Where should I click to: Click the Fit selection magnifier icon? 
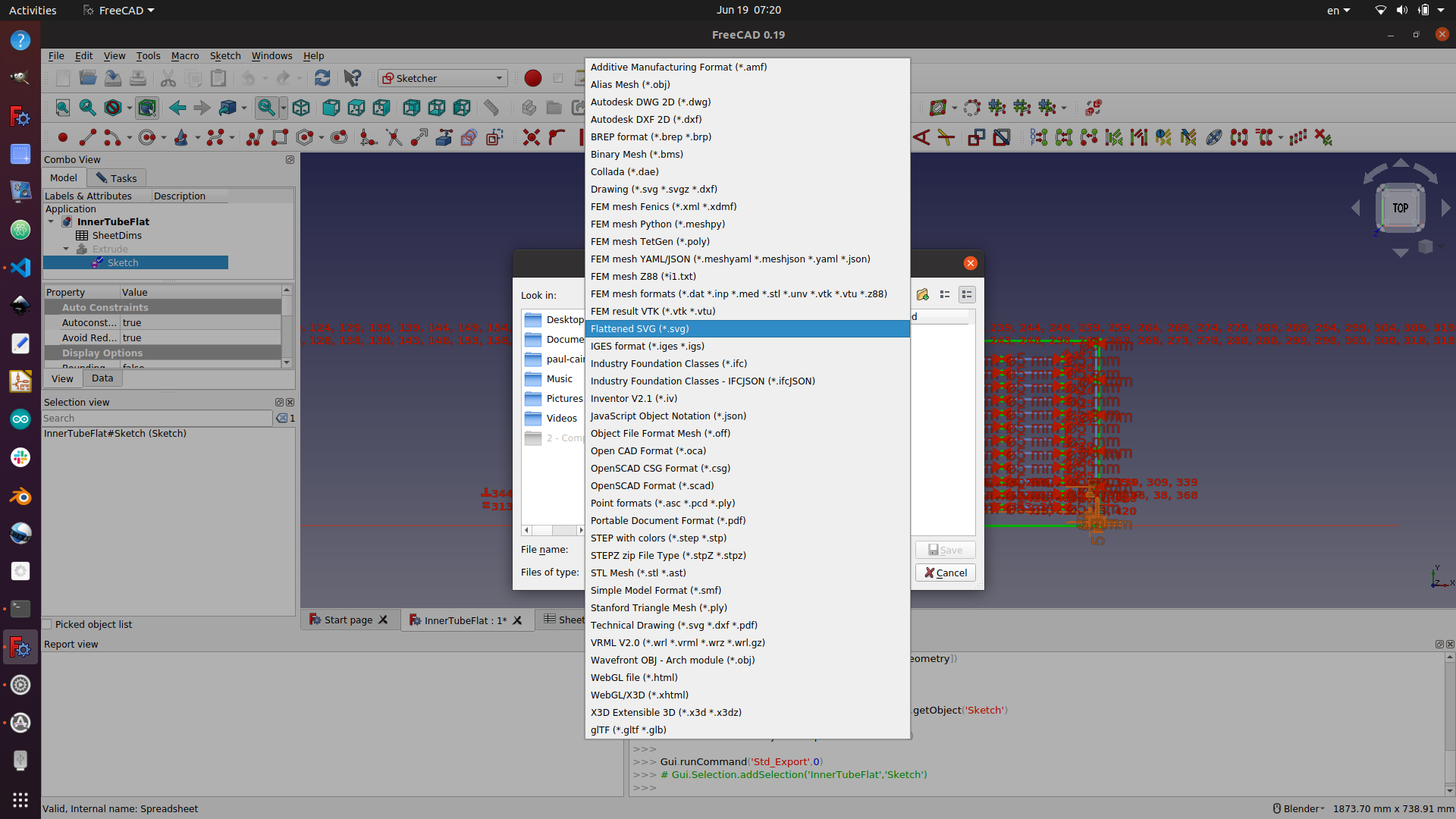88,108
